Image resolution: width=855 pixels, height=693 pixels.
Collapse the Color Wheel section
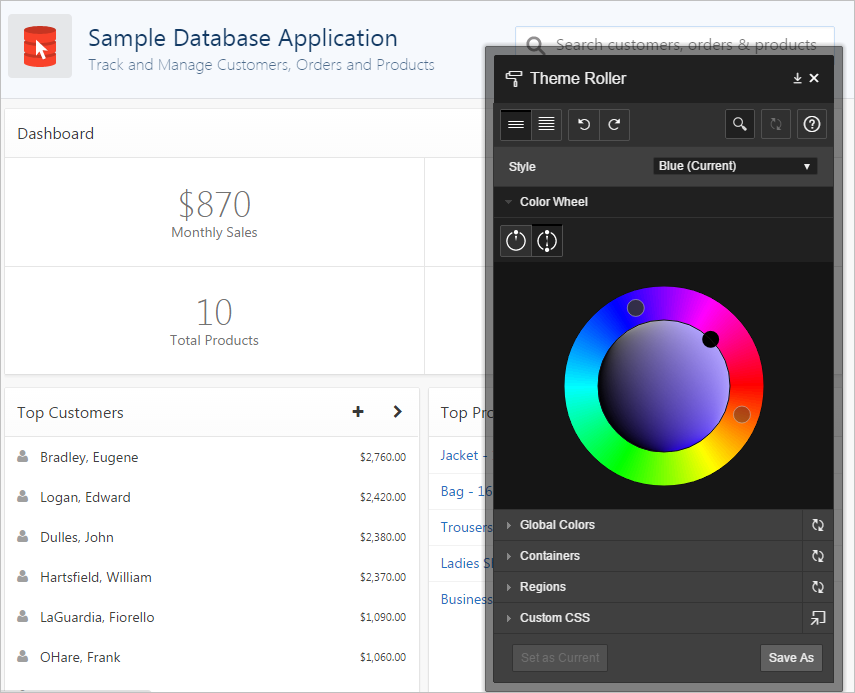[553, 202]
